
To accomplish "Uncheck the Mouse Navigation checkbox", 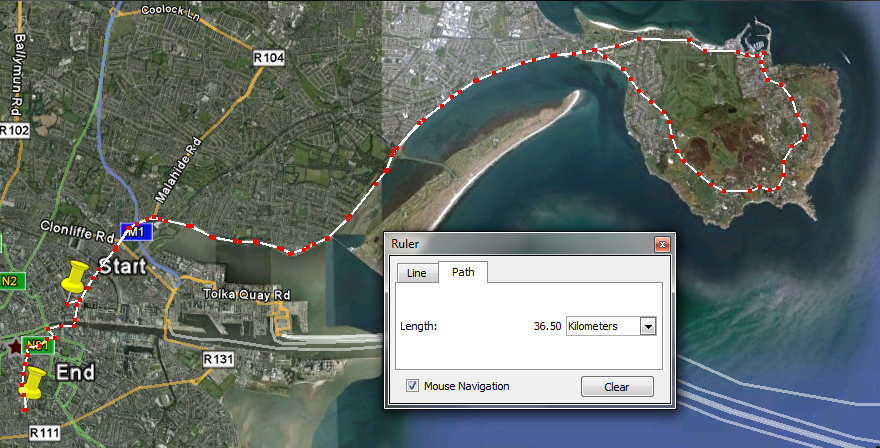I will click(x=412, y=386).
